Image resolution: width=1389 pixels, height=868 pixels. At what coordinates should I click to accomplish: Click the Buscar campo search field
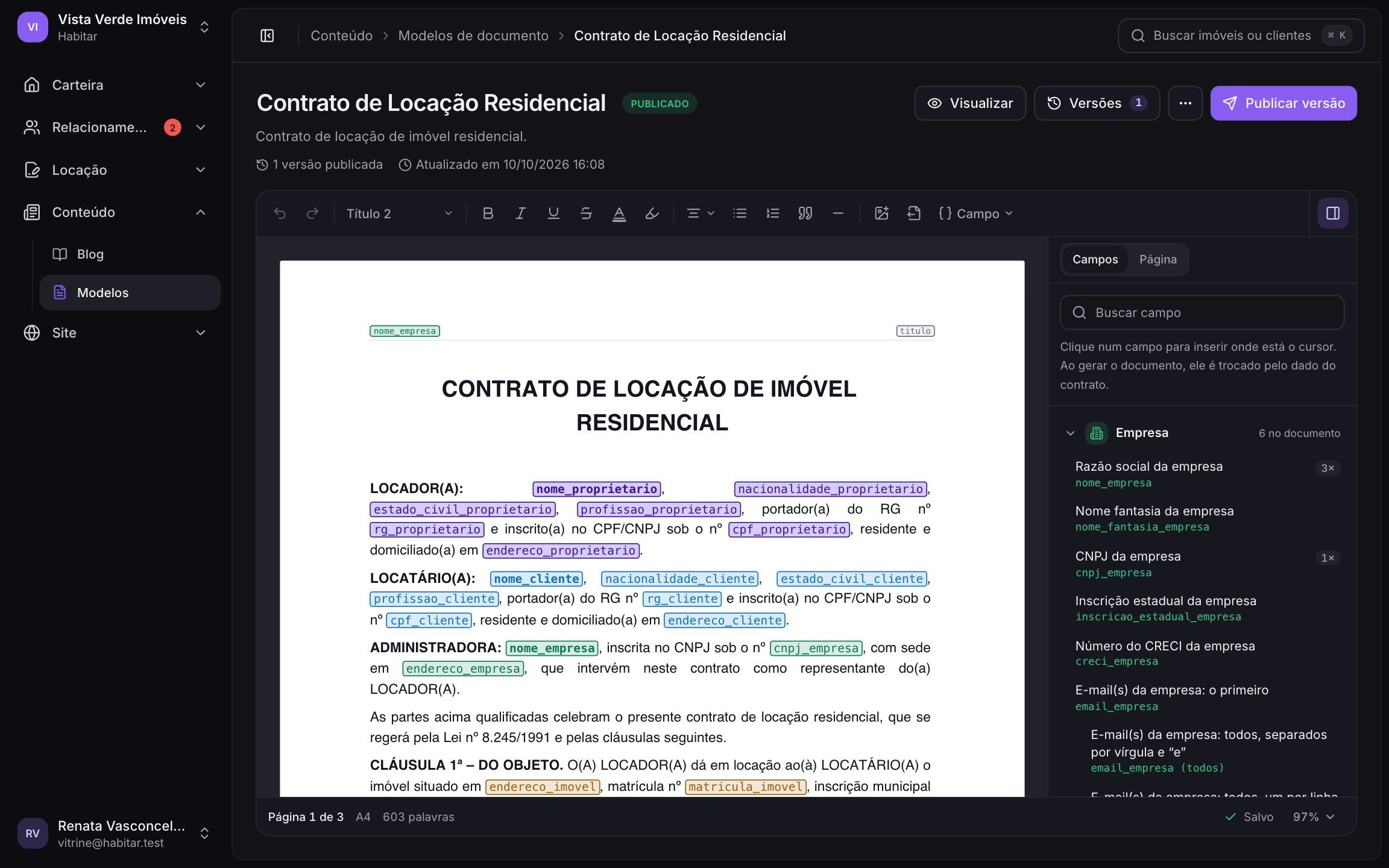pyautogui.click(x=1202, y=312)
